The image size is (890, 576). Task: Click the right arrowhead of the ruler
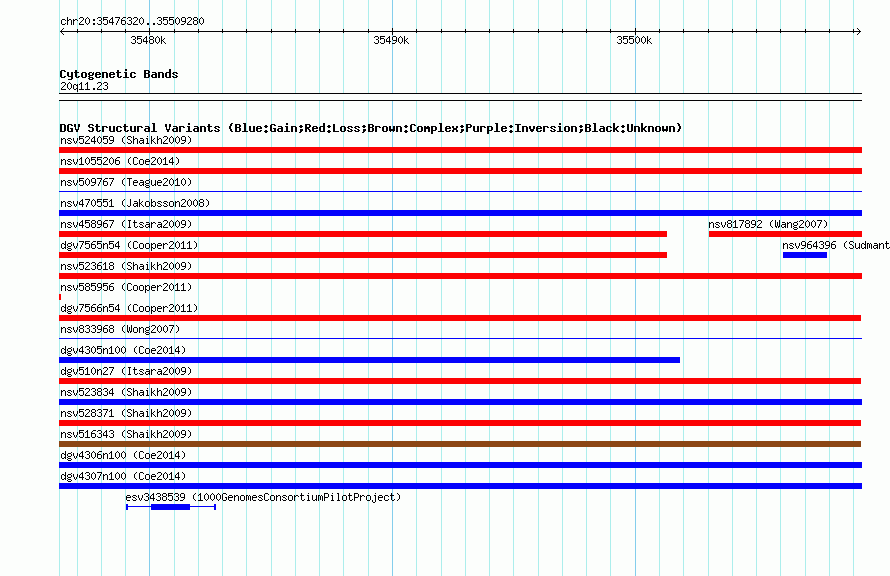pyautogui.click(x=858, y=31)
